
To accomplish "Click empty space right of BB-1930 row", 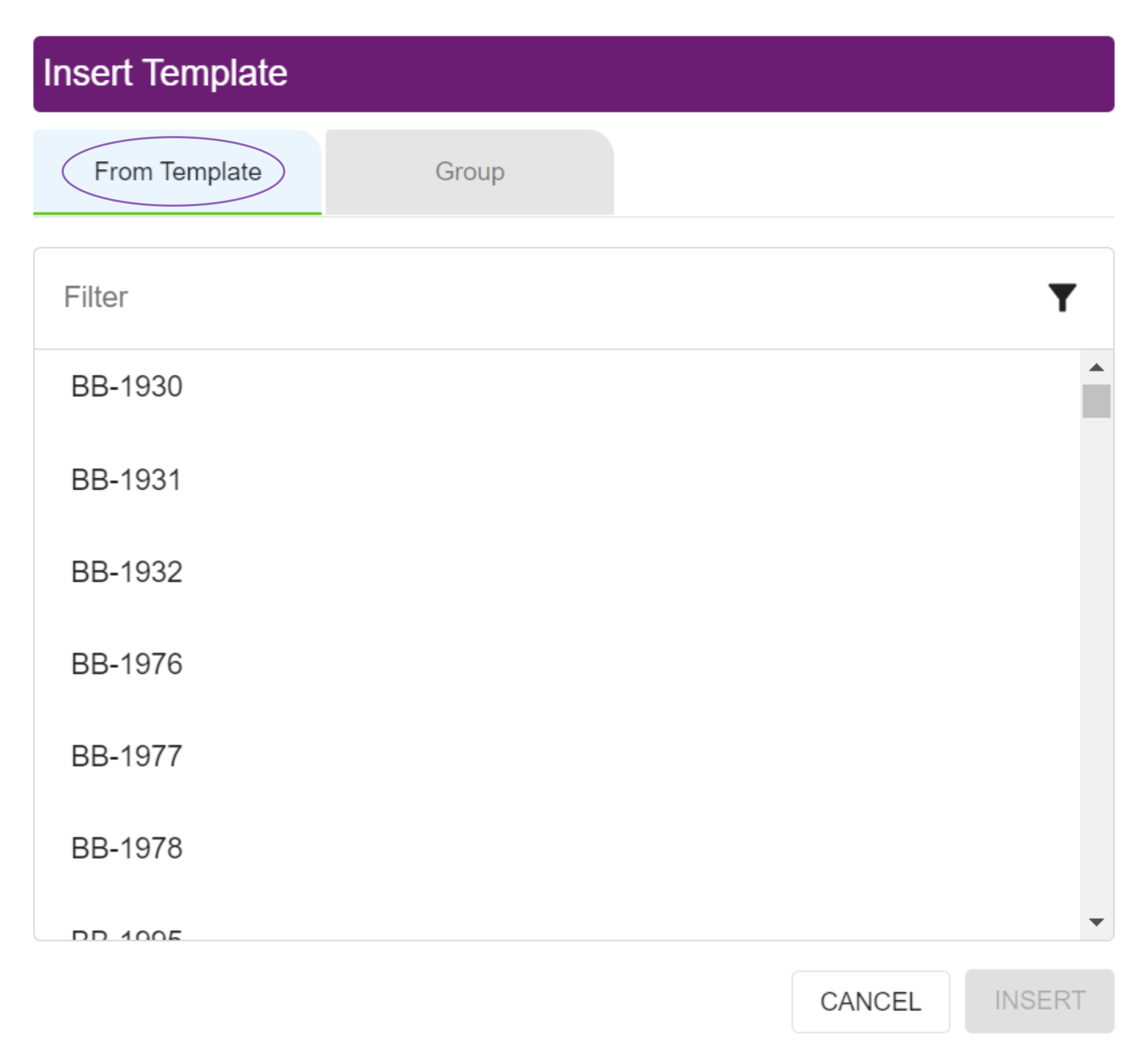I will pos(628,386).
